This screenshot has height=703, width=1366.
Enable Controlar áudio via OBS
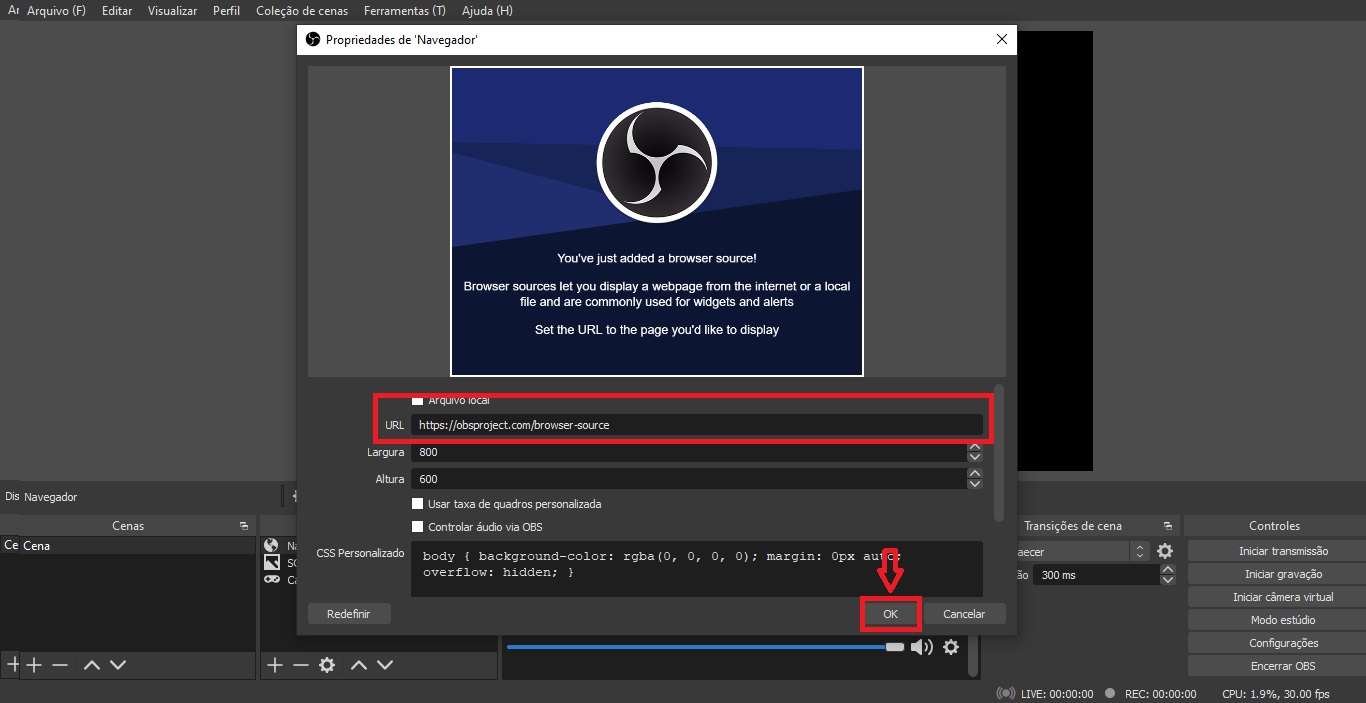pos(418,527)
